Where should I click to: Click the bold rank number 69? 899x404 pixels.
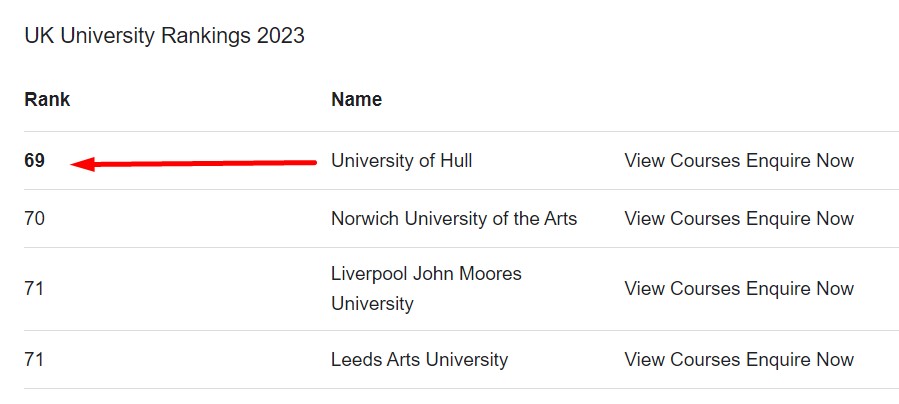point(35,160)
